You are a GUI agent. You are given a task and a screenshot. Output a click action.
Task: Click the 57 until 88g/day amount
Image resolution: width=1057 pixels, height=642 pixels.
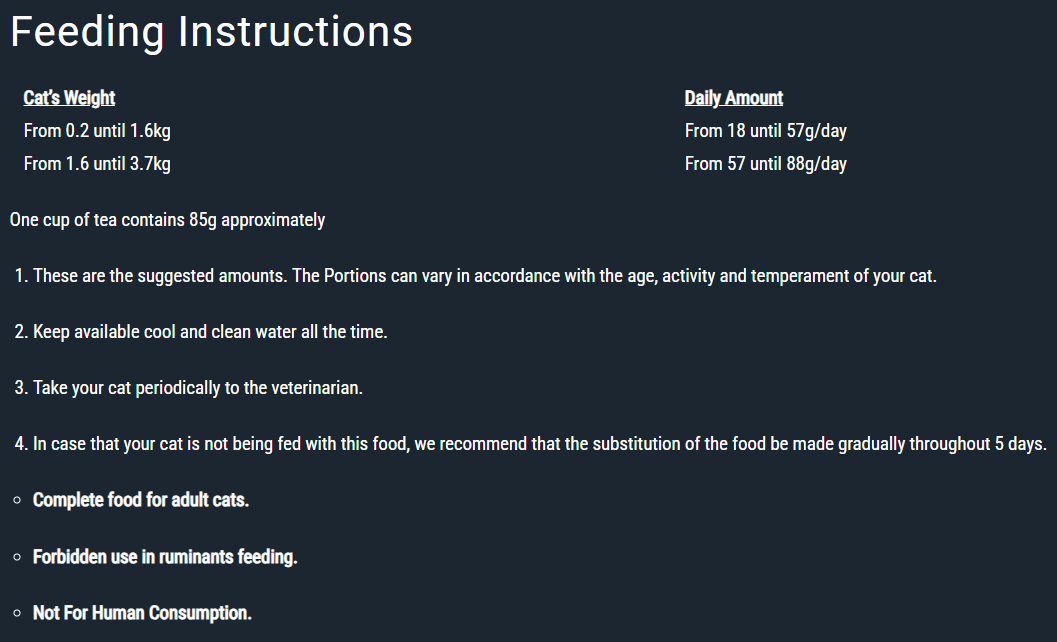pos(766,164)
